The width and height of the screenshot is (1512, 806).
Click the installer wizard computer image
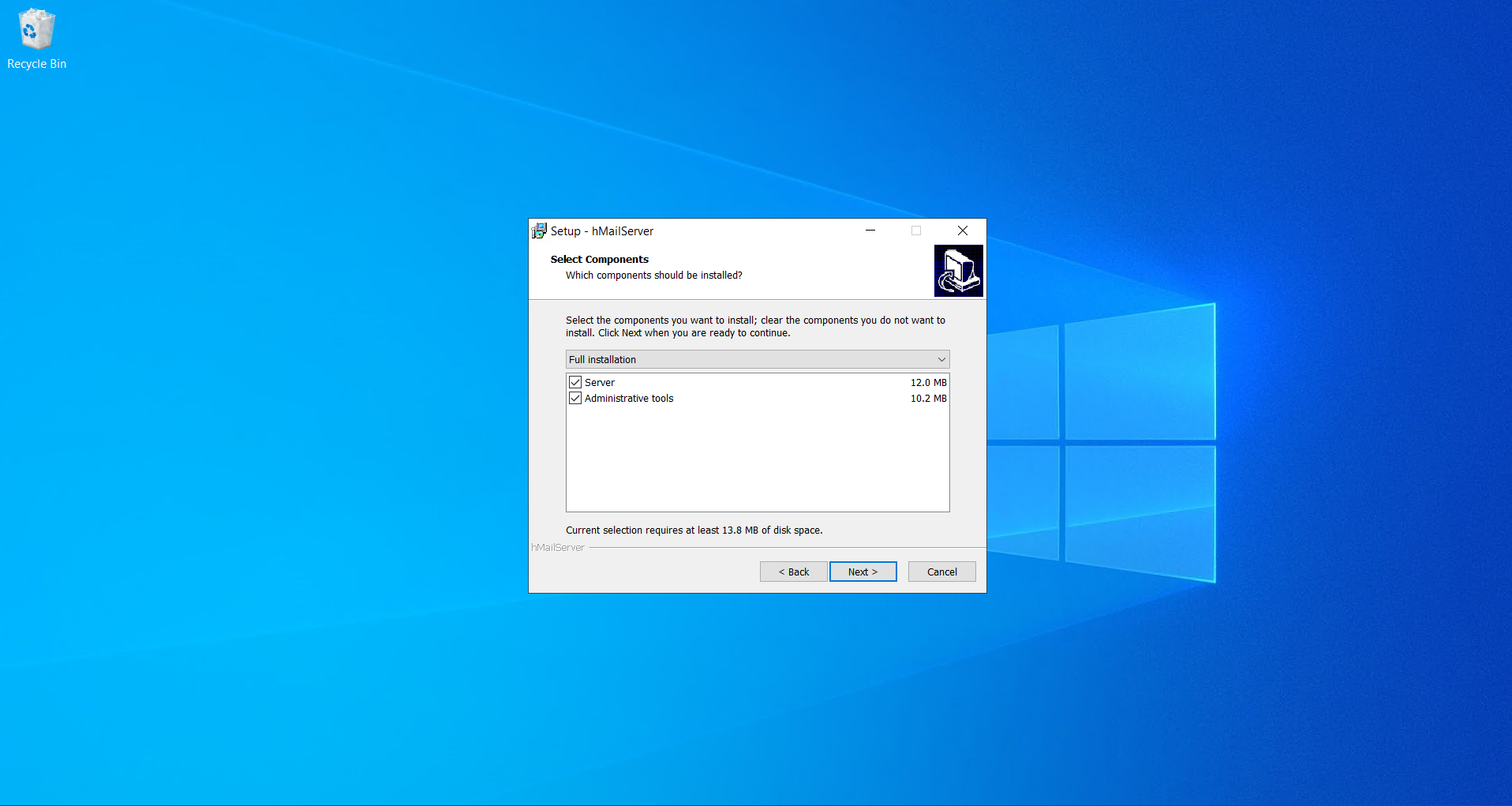click(958, 271)
